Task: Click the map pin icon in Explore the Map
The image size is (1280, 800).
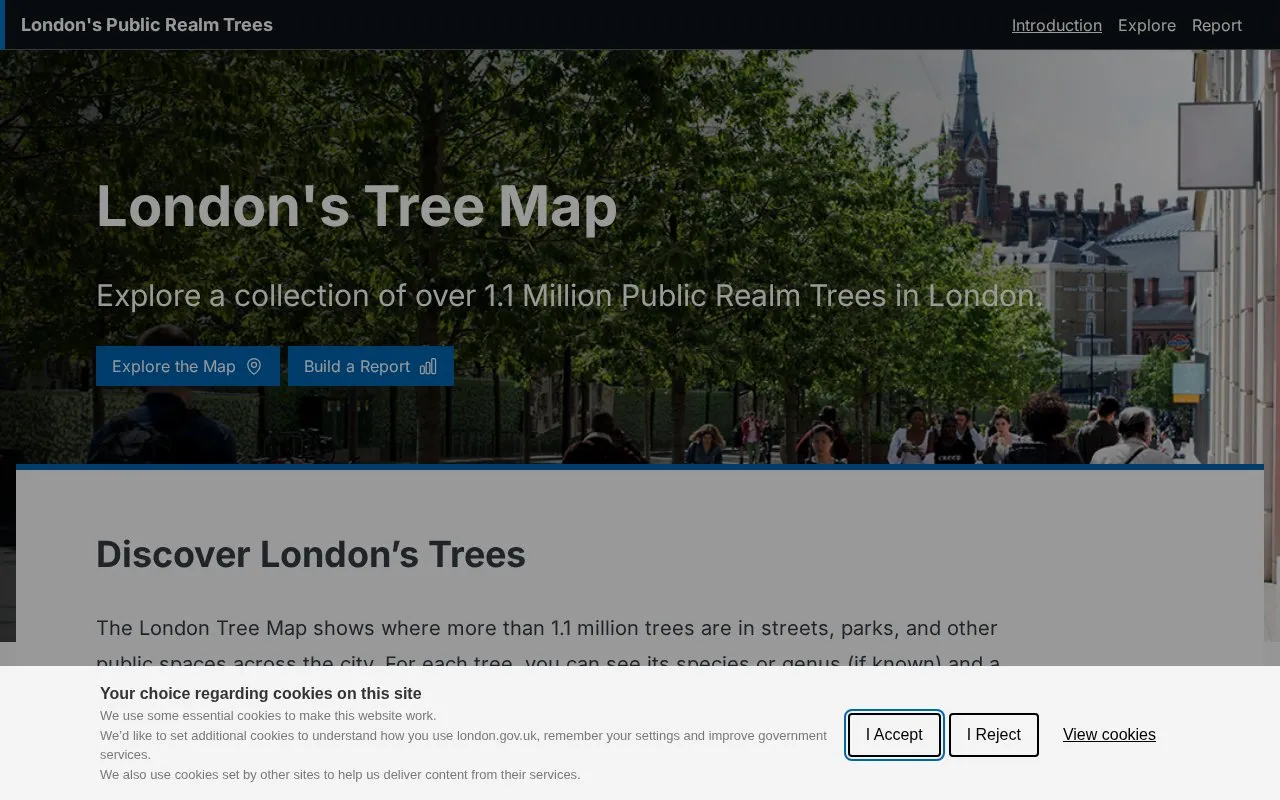Action: tap(254, 366)
